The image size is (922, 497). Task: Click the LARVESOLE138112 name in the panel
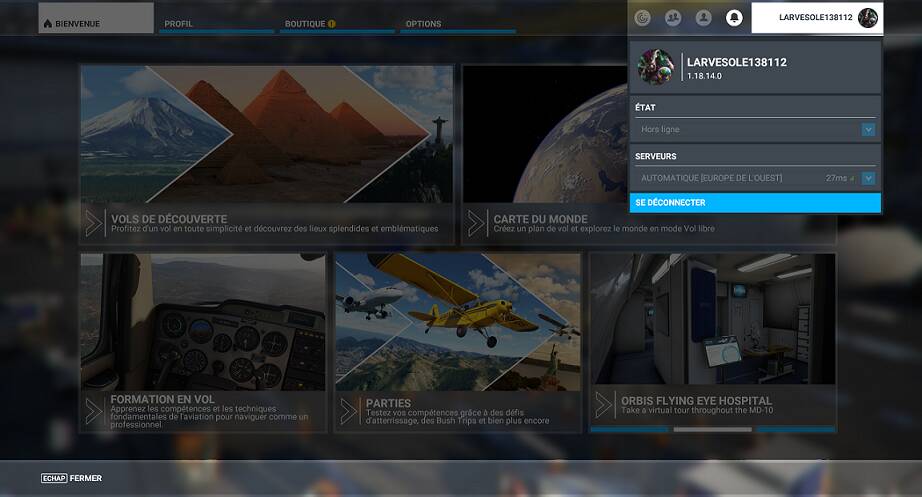click(737, 62)
